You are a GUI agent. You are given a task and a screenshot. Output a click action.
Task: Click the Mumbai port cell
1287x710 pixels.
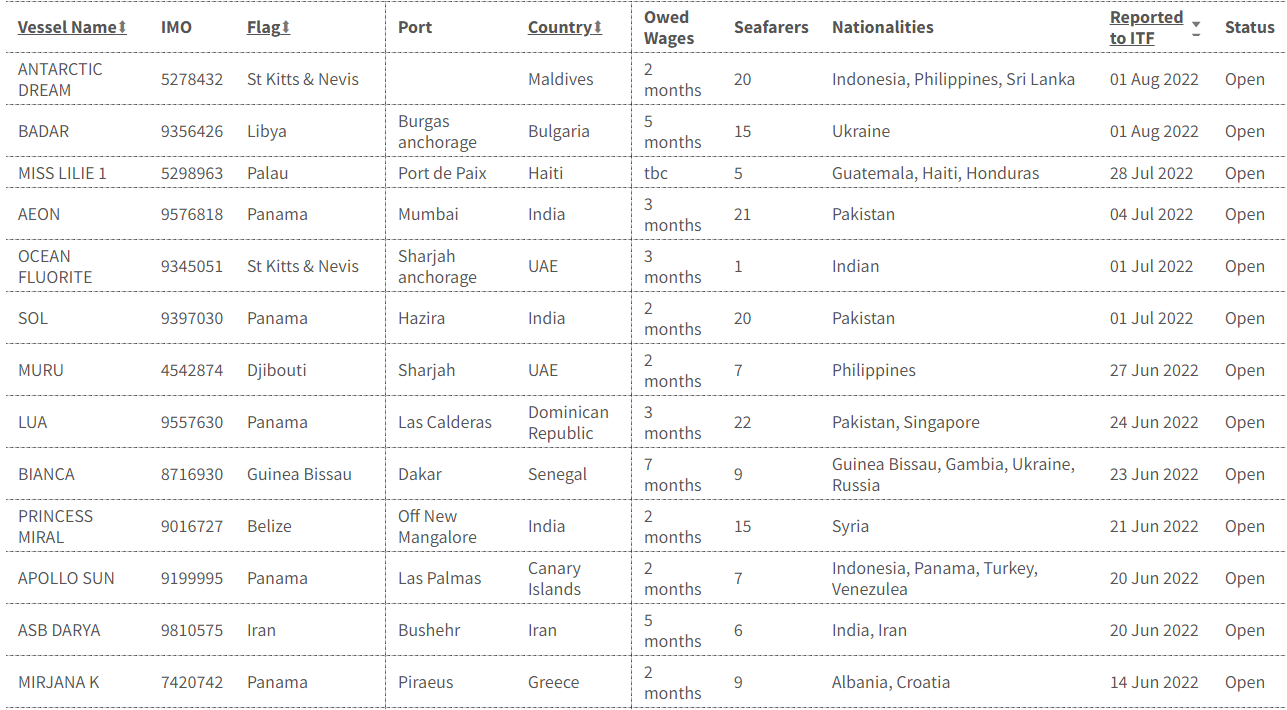(x=428, y=214)
